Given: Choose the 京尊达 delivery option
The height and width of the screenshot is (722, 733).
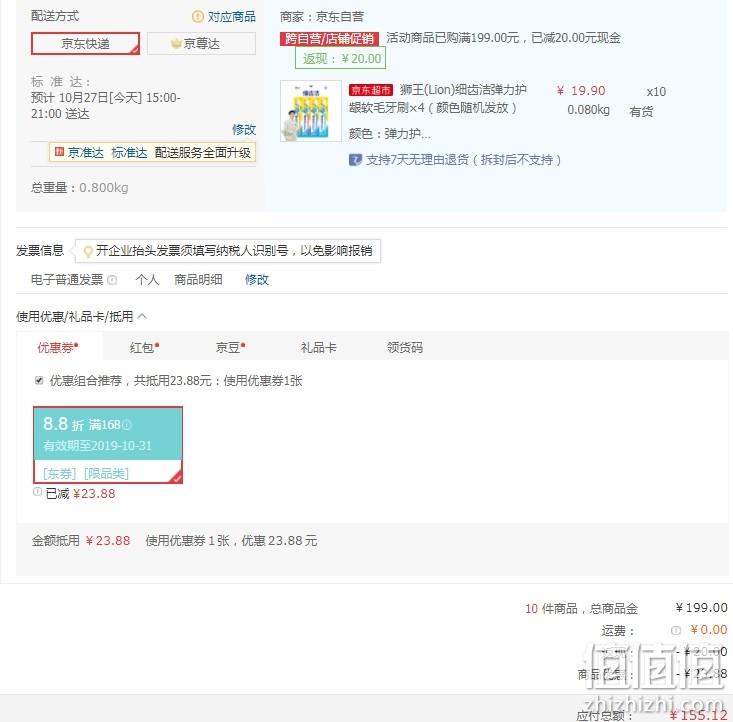Looking at the screenshot, I should click(x=201, y=43).
